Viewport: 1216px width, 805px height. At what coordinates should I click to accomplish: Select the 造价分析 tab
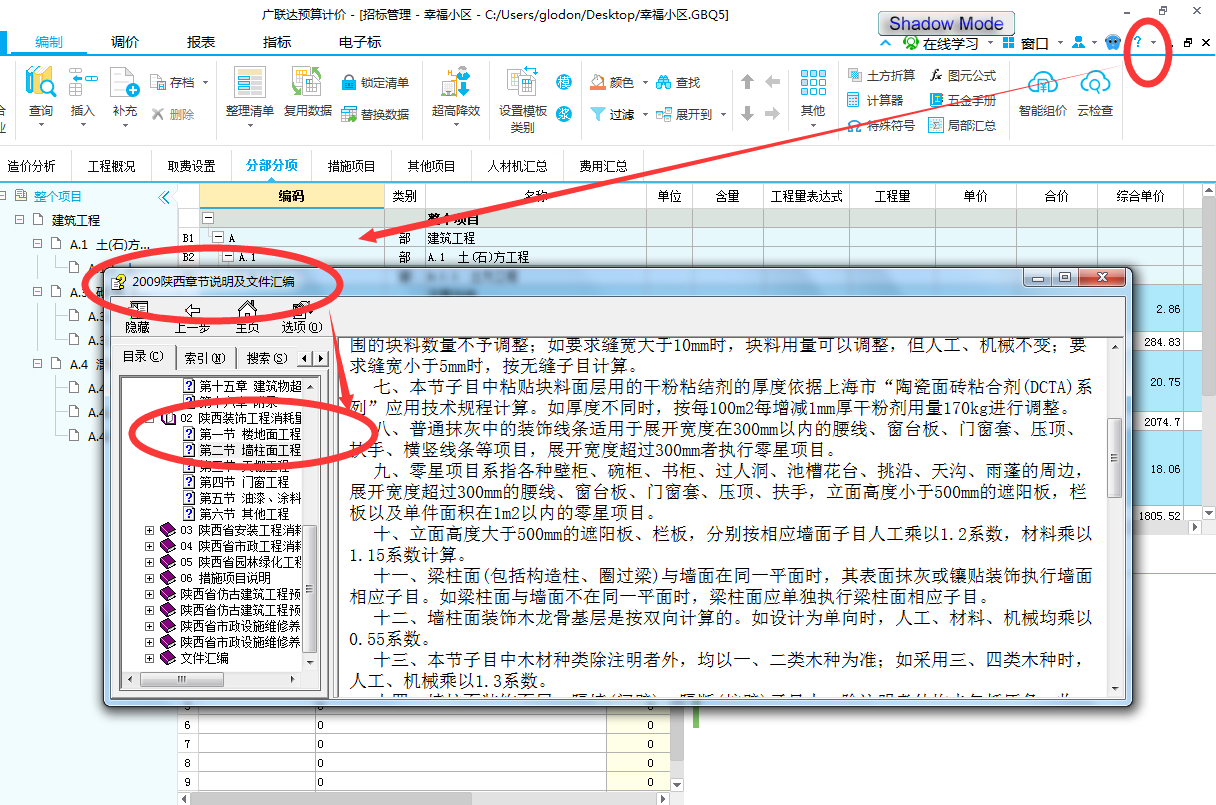click(32, 166)
